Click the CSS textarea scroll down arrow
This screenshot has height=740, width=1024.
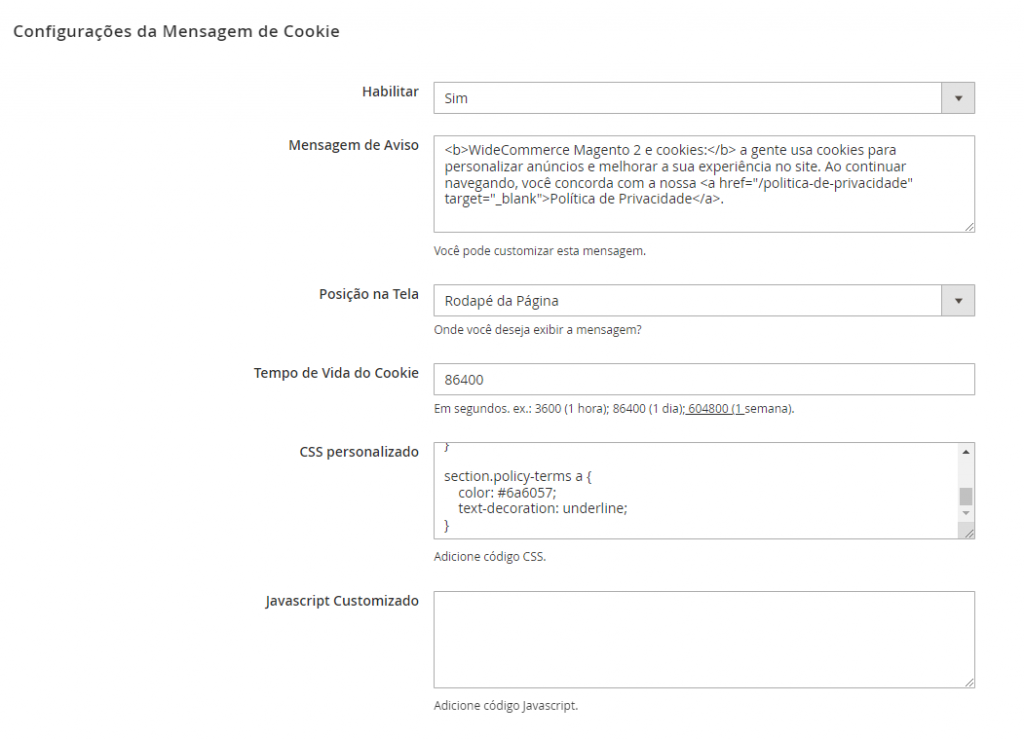pyautogui.click(x=965, y=513)
